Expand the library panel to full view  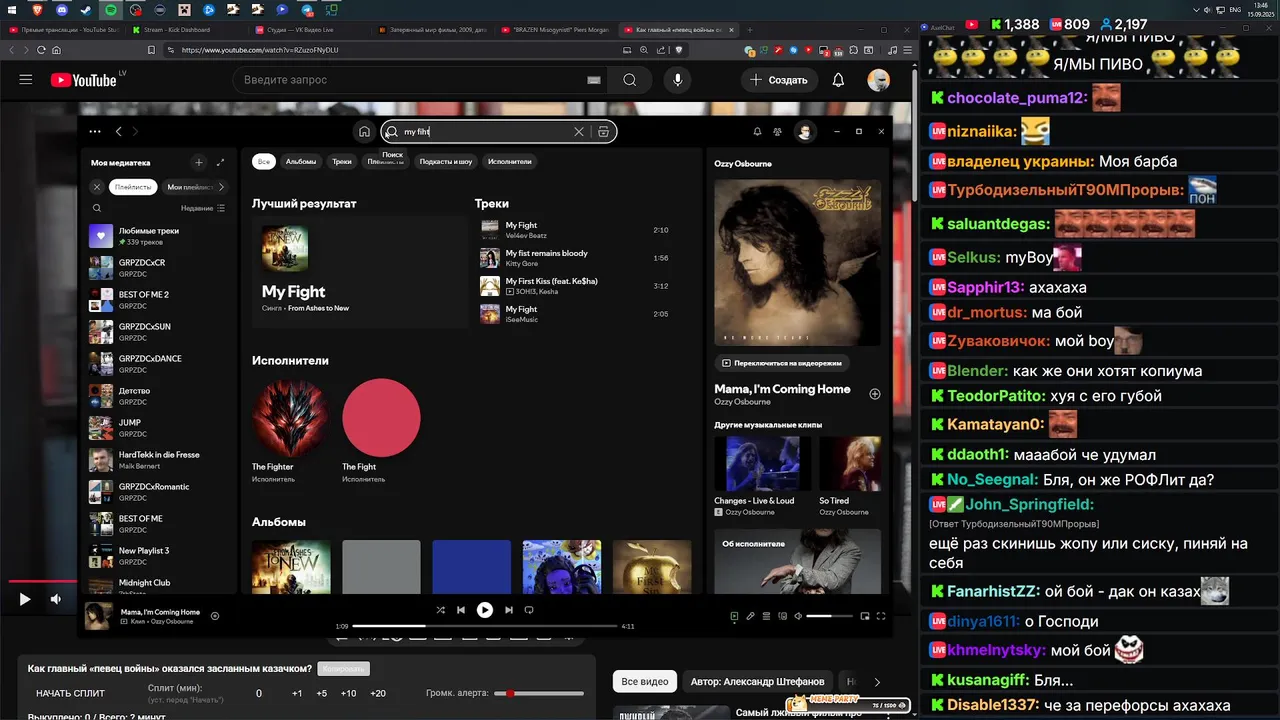pyautogui.click(x=220, y=162)
